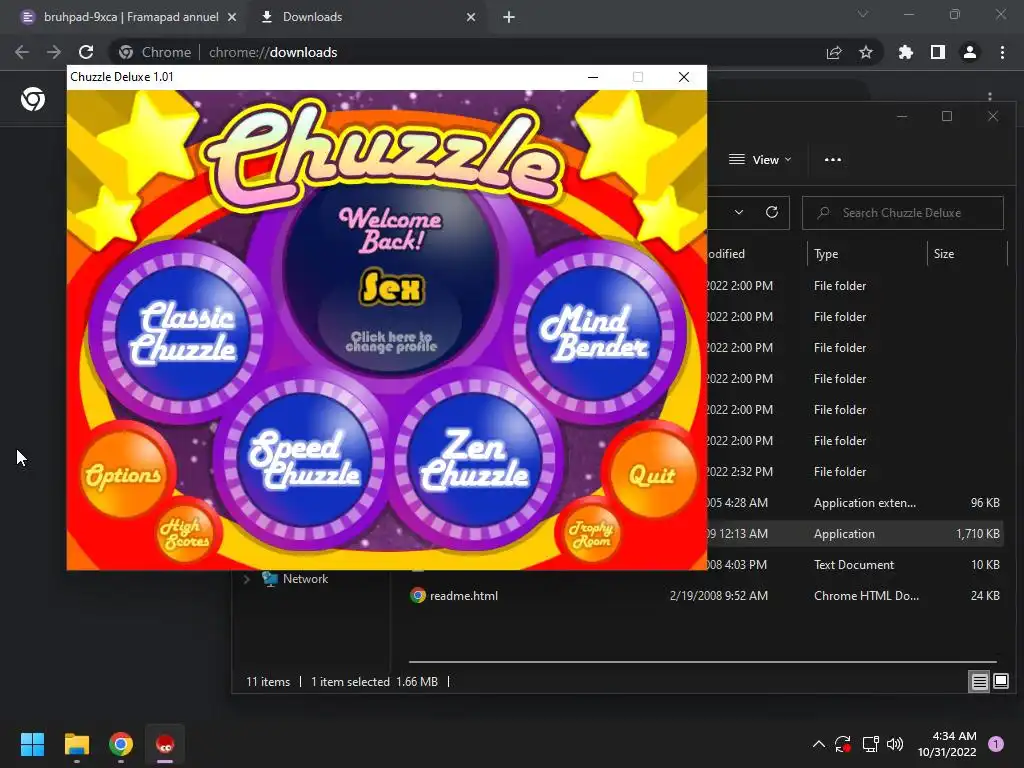
Task: Click the Search Chuzzle Deluxe field
Action: 903,213
